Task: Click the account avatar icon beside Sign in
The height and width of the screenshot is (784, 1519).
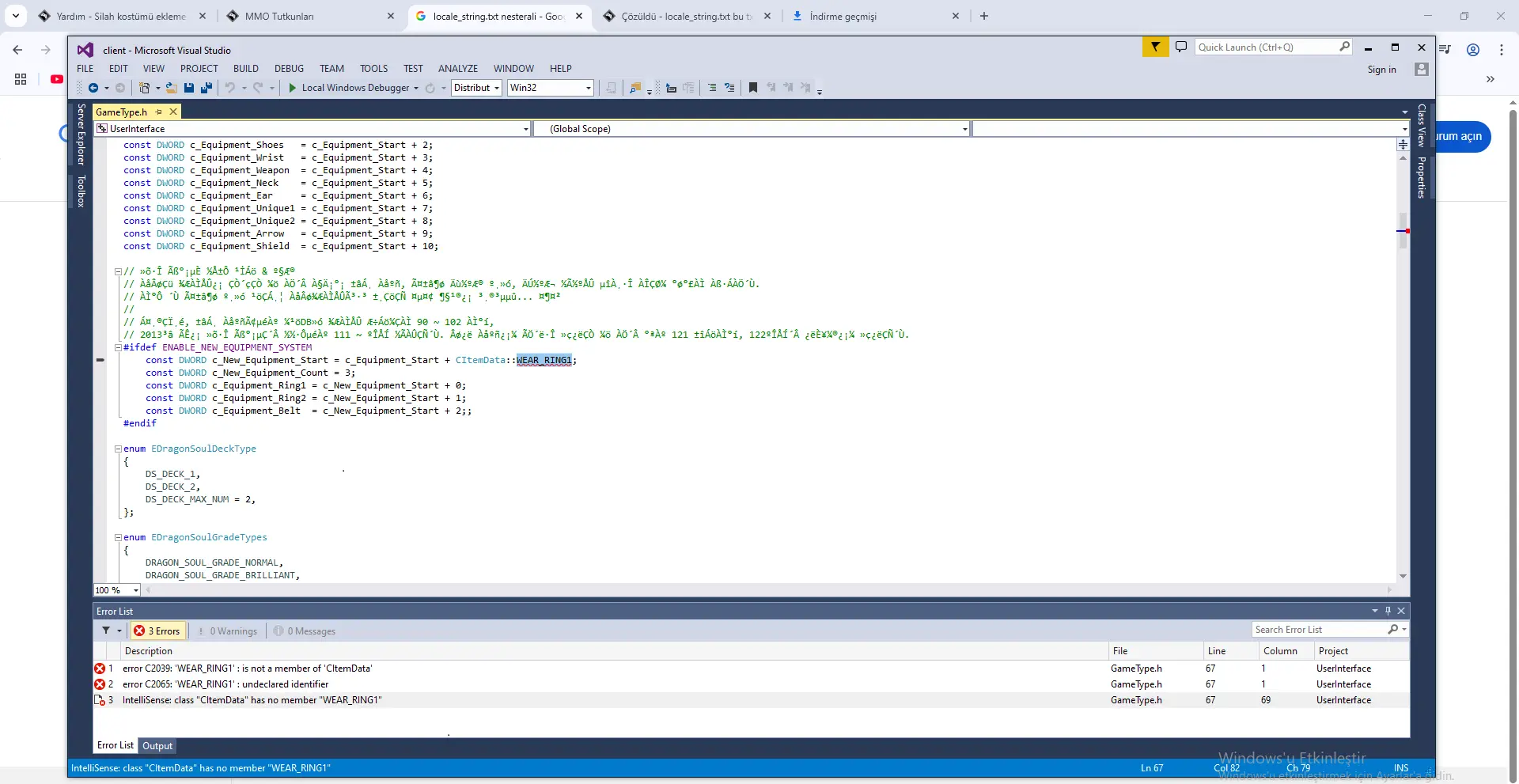Action: click(x=1422, y=70)
